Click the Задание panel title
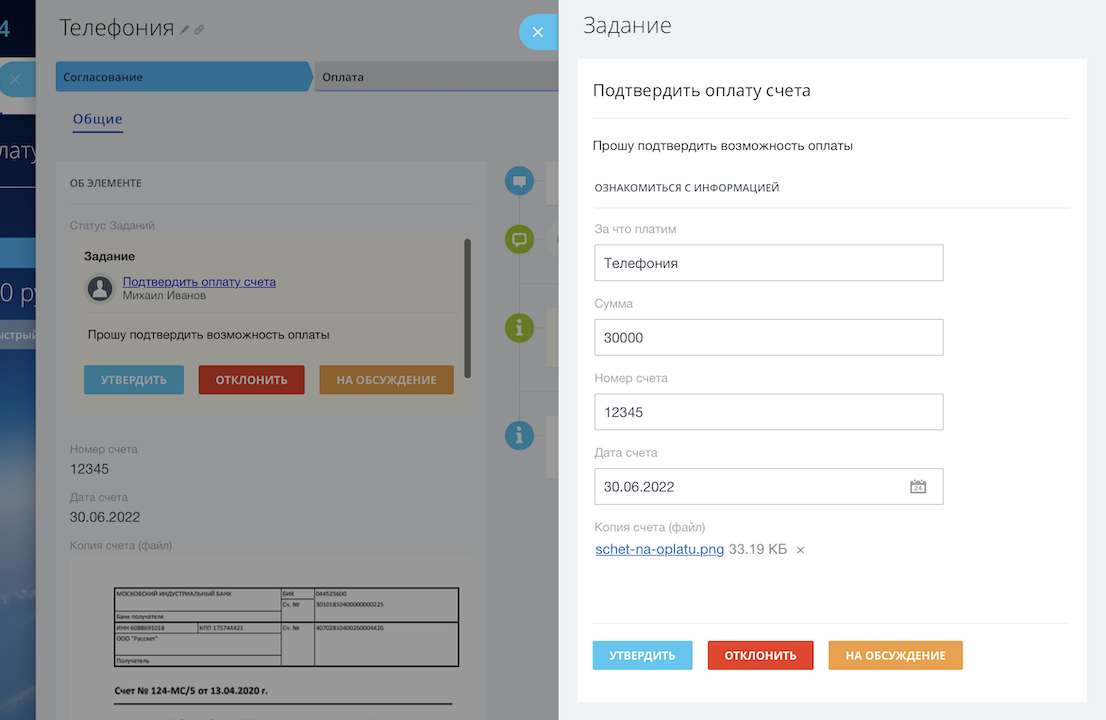Image resolution: width=1106 pixels, height=720 pixels. pos(627,25)
